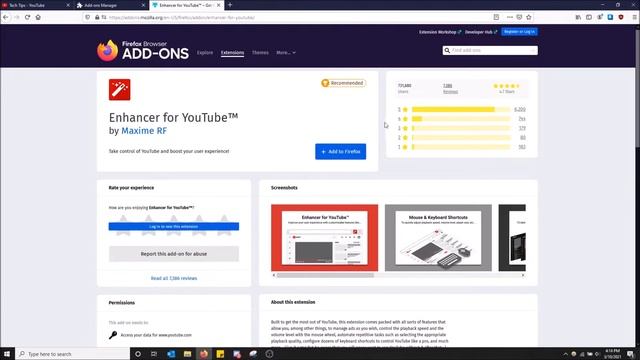The image size is (640, 360).
Task: Open the blue extension icon in the toolbar
Action: coord(610,17)
